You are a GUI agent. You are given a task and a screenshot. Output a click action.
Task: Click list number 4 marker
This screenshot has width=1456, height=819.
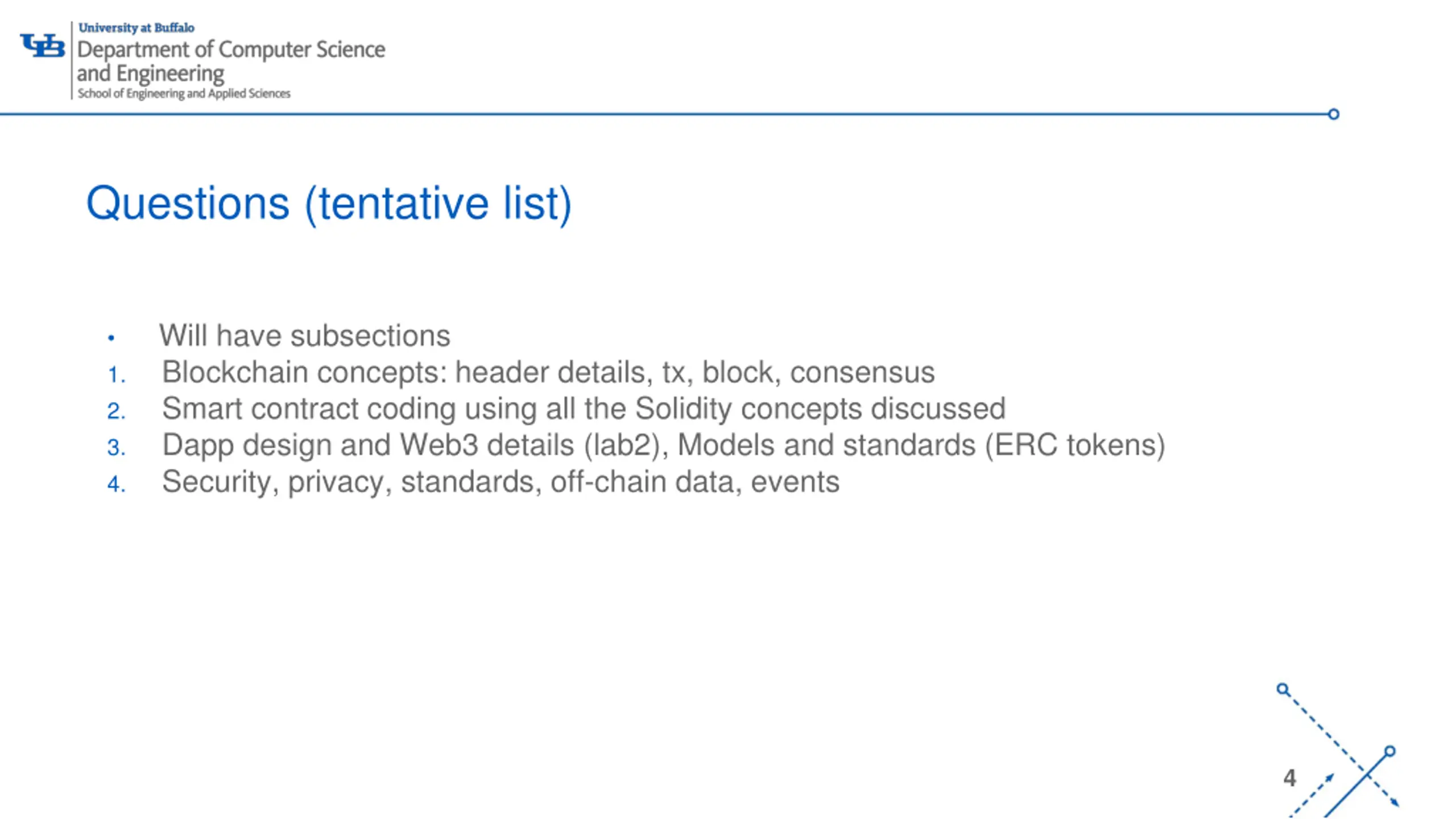coord(117,485)
